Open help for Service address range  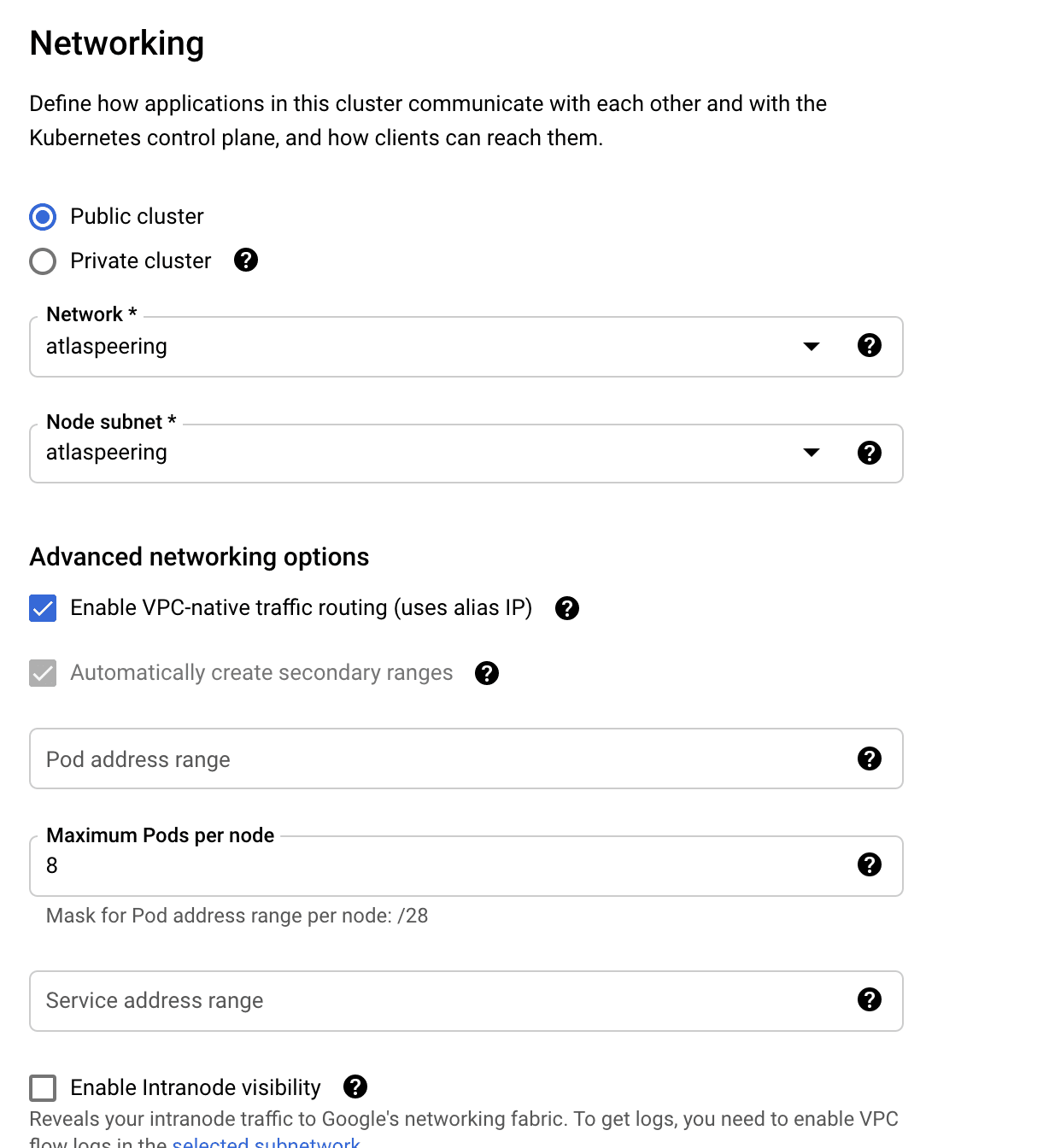[x=869, y=999]
